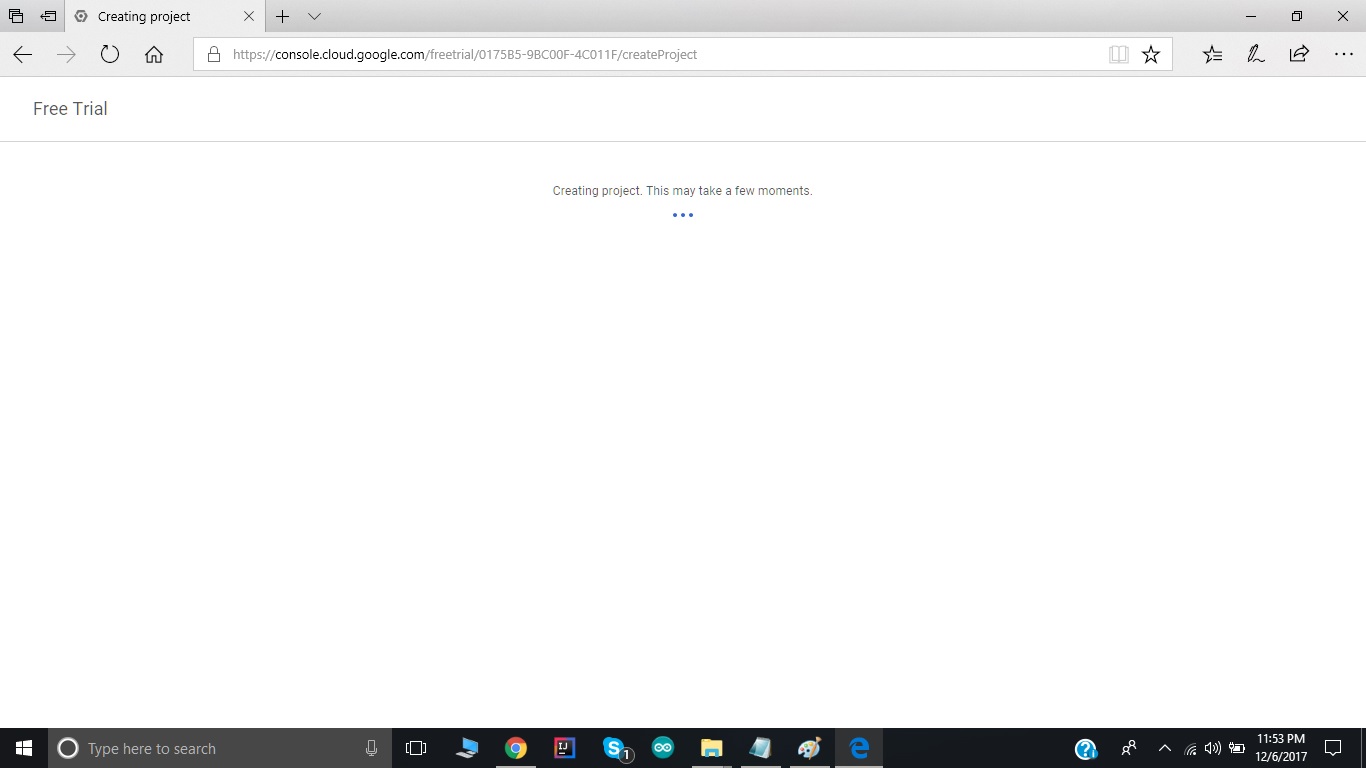Check battery status in tray
Image resolution: width=1366 pixels, height=768 pixels.
click(1237, 748)
